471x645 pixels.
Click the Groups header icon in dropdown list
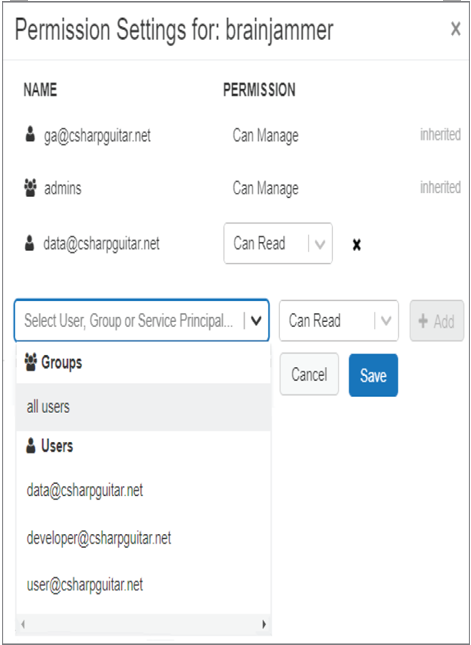[31, 362]
